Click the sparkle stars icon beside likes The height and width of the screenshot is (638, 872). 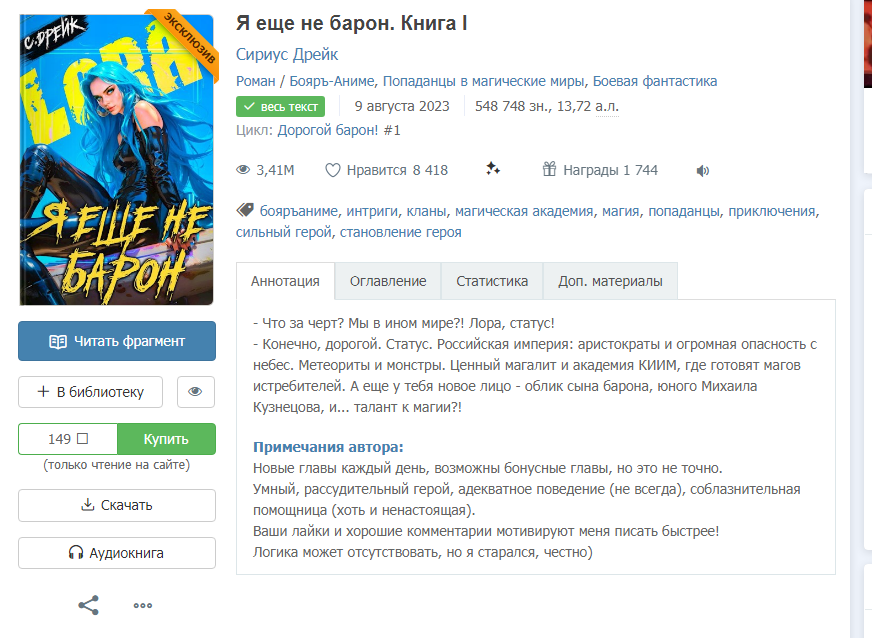pyautogui.click(x=493, y=169)
